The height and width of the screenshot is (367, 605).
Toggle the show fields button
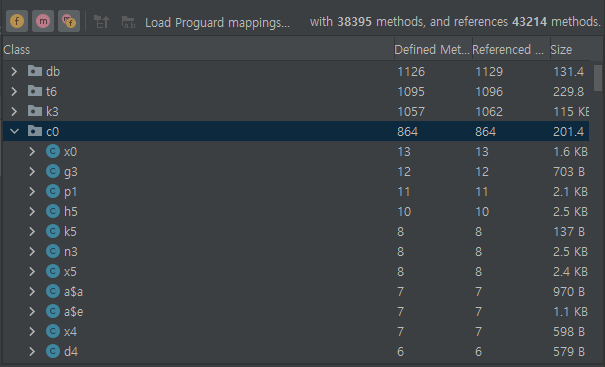pyautogui.click(x=17, y=21)
